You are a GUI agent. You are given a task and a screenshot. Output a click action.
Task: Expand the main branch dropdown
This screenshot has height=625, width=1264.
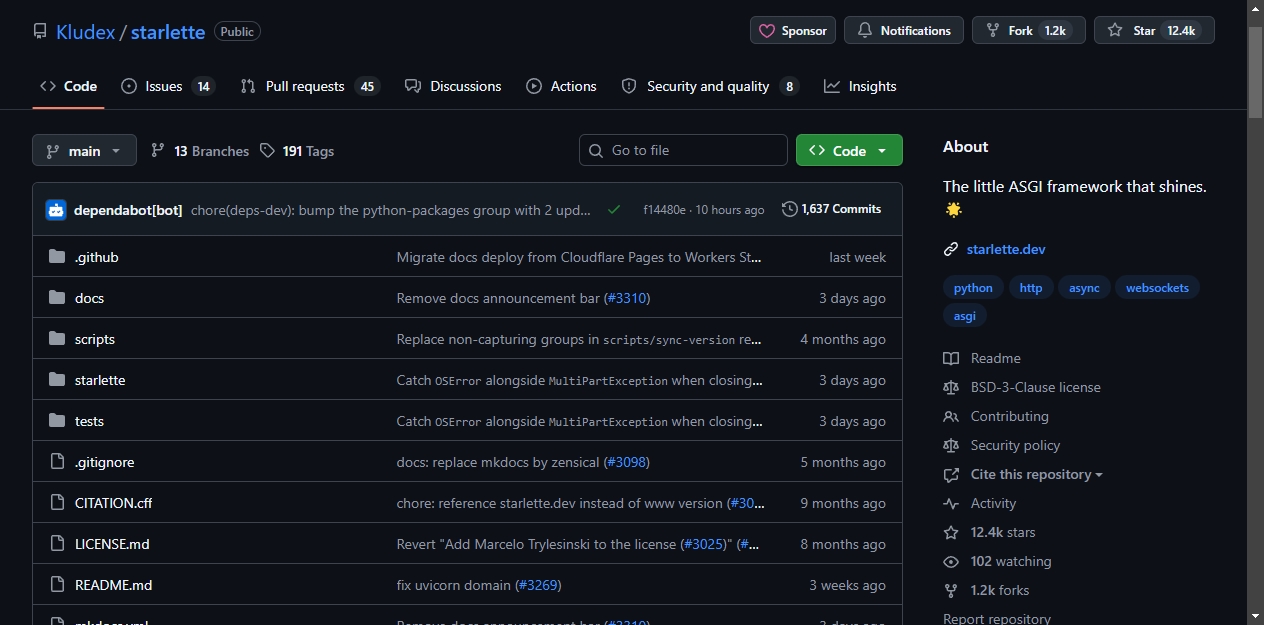(x=84, y=150)
